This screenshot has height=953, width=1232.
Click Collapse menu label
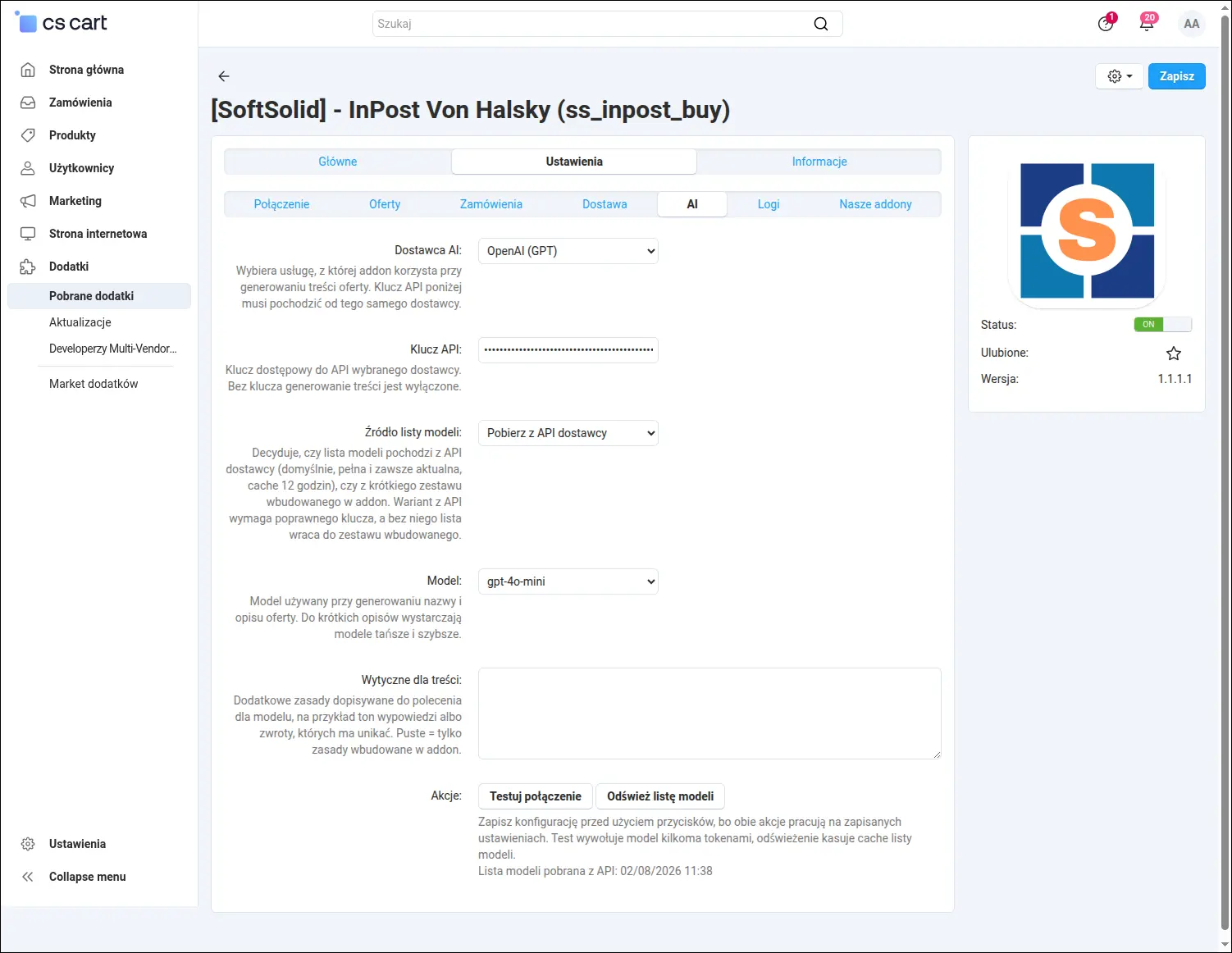88,877
